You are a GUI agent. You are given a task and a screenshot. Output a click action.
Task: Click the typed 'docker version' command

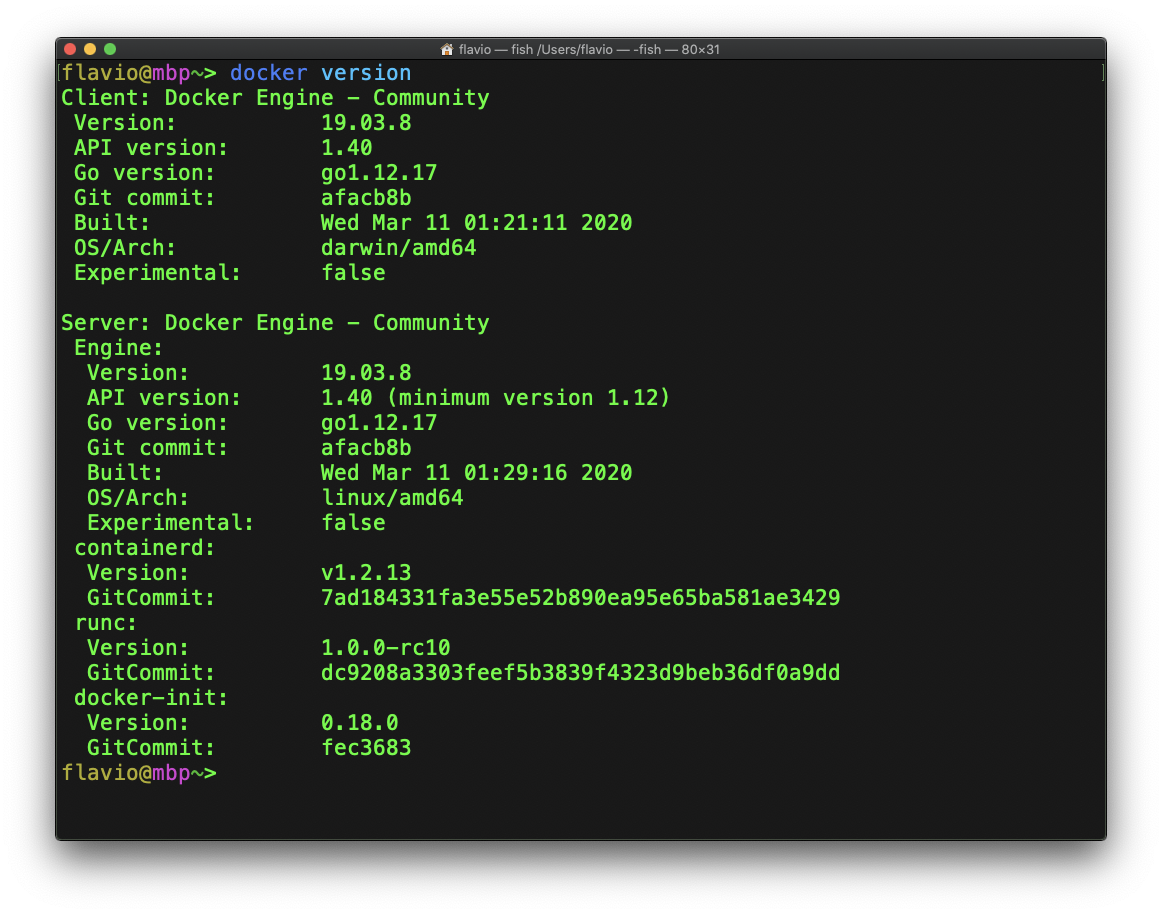point(320,73)
